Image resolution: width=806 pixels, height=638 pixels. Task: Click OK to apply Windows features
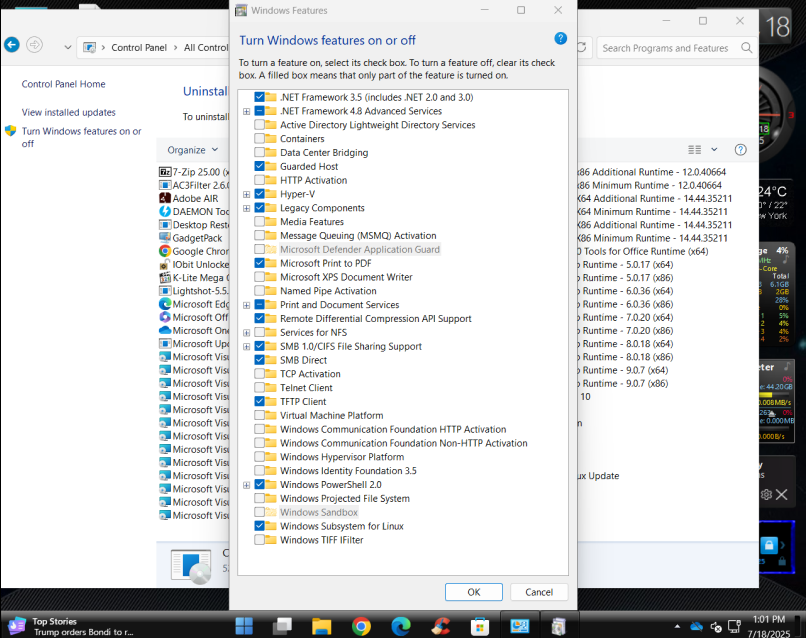pos(473,592)
